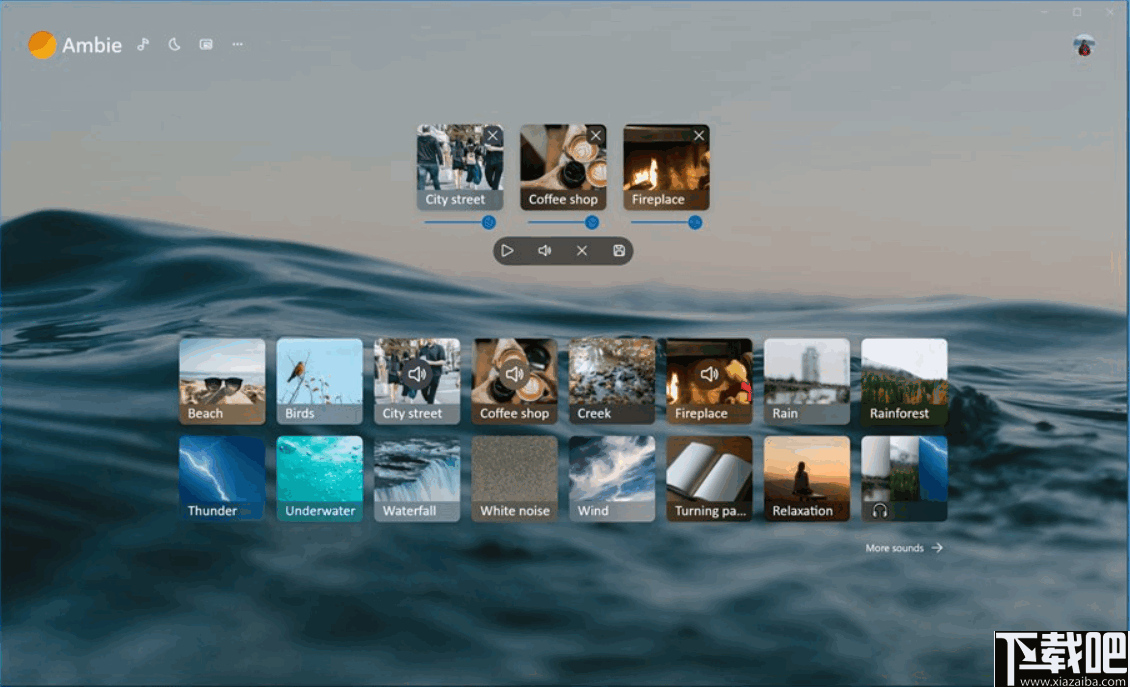Click the Ambie orange logo icon
The height and width of the screenshot is (687, 1130).
pyautogui.click(x=42, y=45)
